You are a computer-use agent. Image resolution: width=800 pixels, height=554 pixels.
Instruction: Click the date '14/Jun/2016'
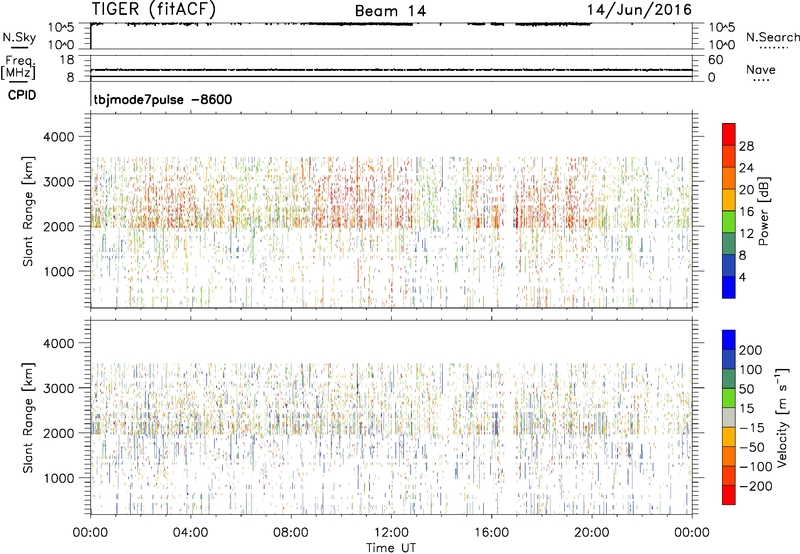pos(639,10)
